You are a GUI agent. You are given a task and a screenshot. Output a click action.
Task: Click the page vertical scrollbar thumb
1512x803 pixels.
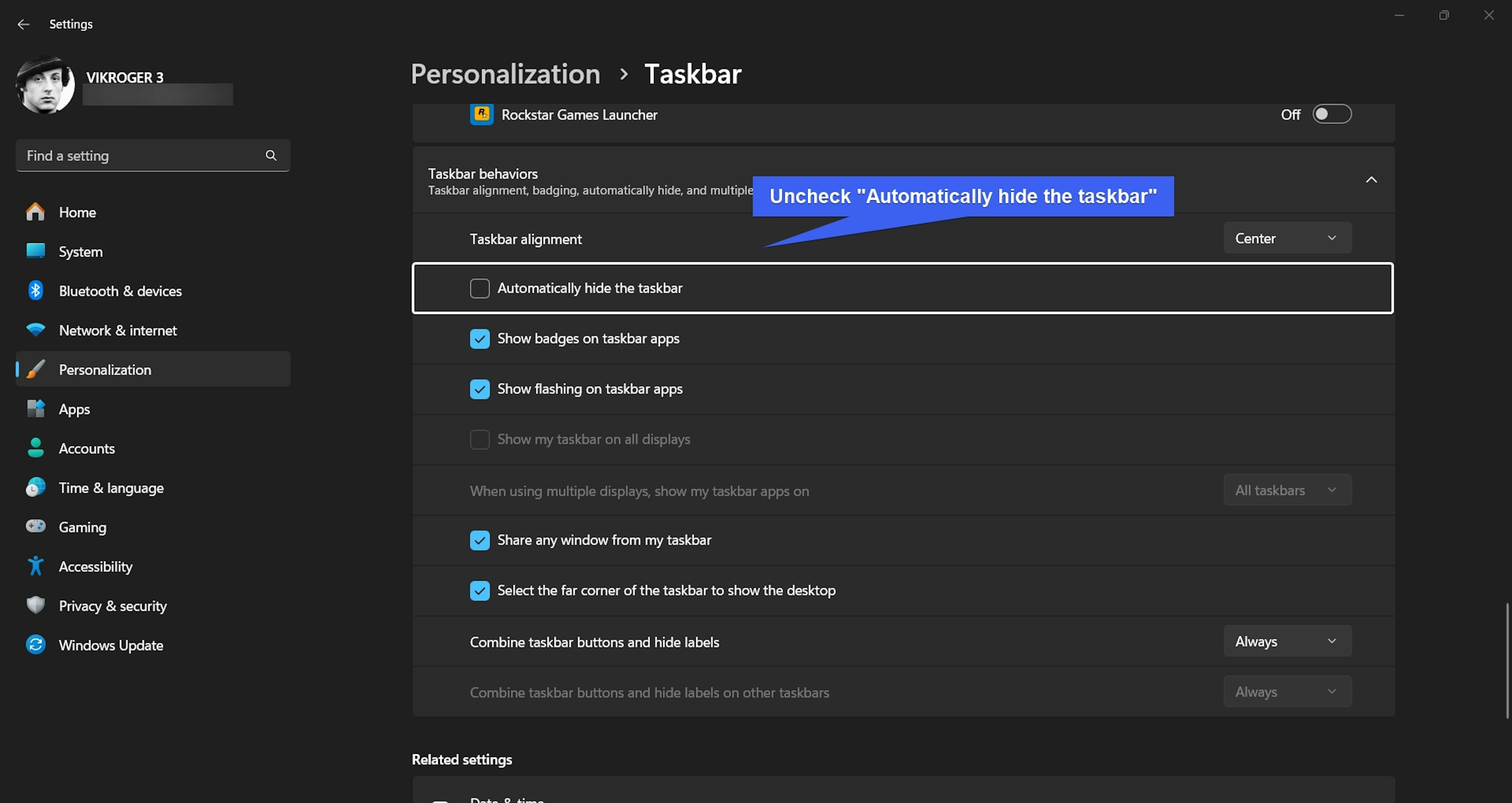pos(1507,661)
